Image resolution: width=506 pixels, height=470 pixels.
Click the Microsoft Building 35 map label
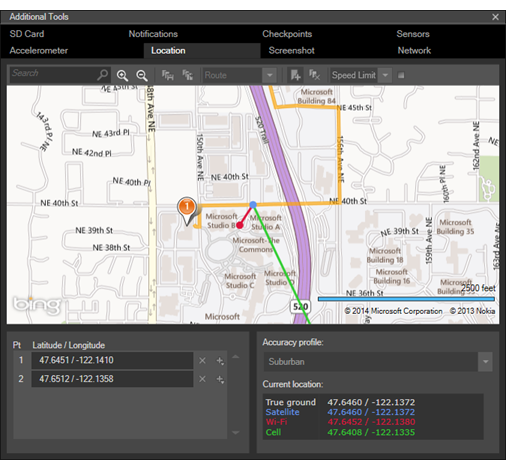pos(455,227)
